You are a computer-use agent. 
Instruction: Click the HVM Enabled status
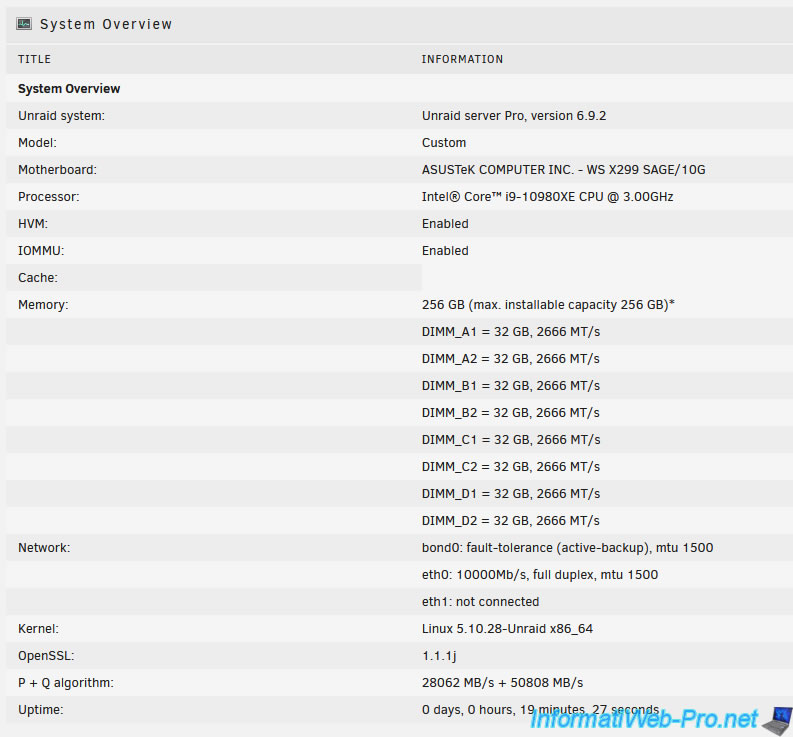pyautogui.click(x=445, y=224)
